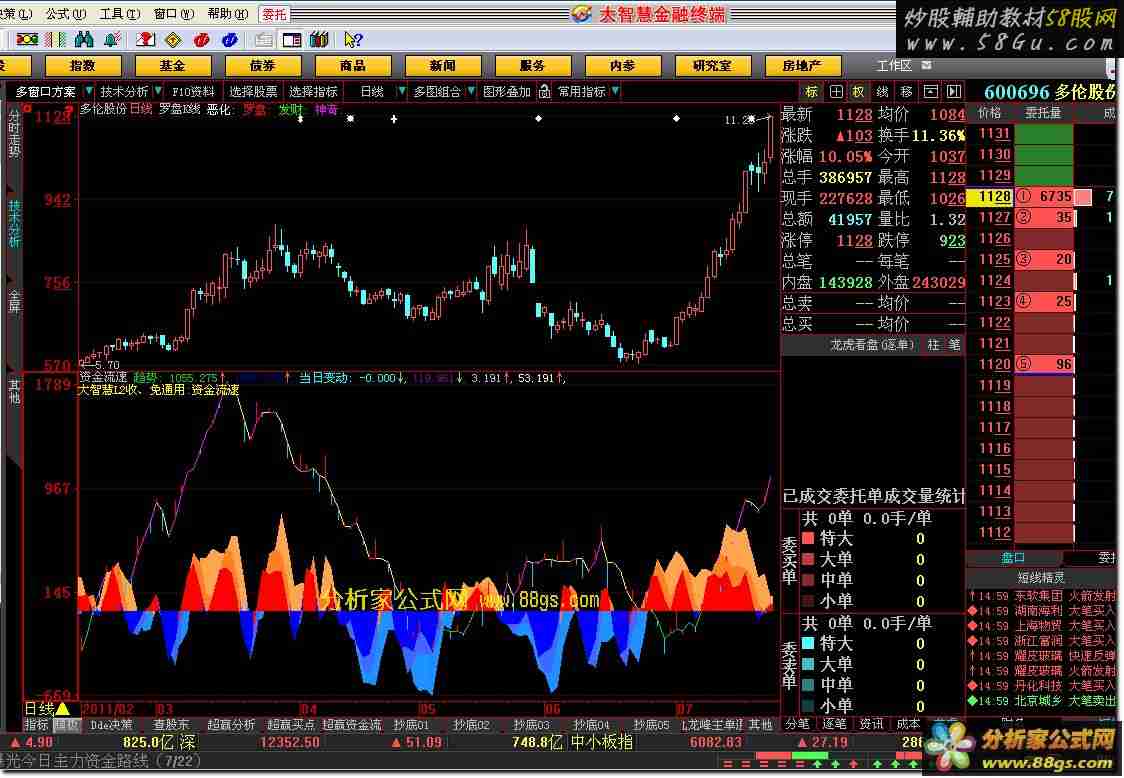Expand the 日线 period dropdown arrow
Screen dimensions: 1124x778
(401, 92)
